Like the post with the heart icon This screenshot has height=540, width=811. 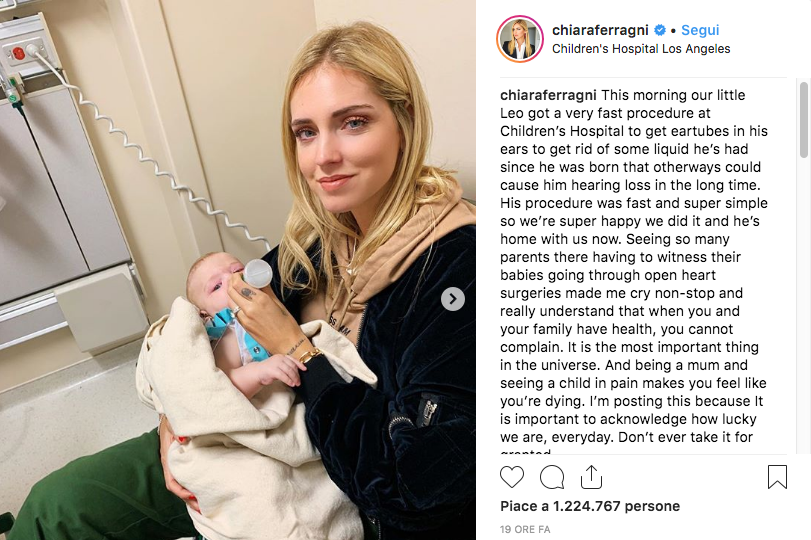click(x=512, y=477)
